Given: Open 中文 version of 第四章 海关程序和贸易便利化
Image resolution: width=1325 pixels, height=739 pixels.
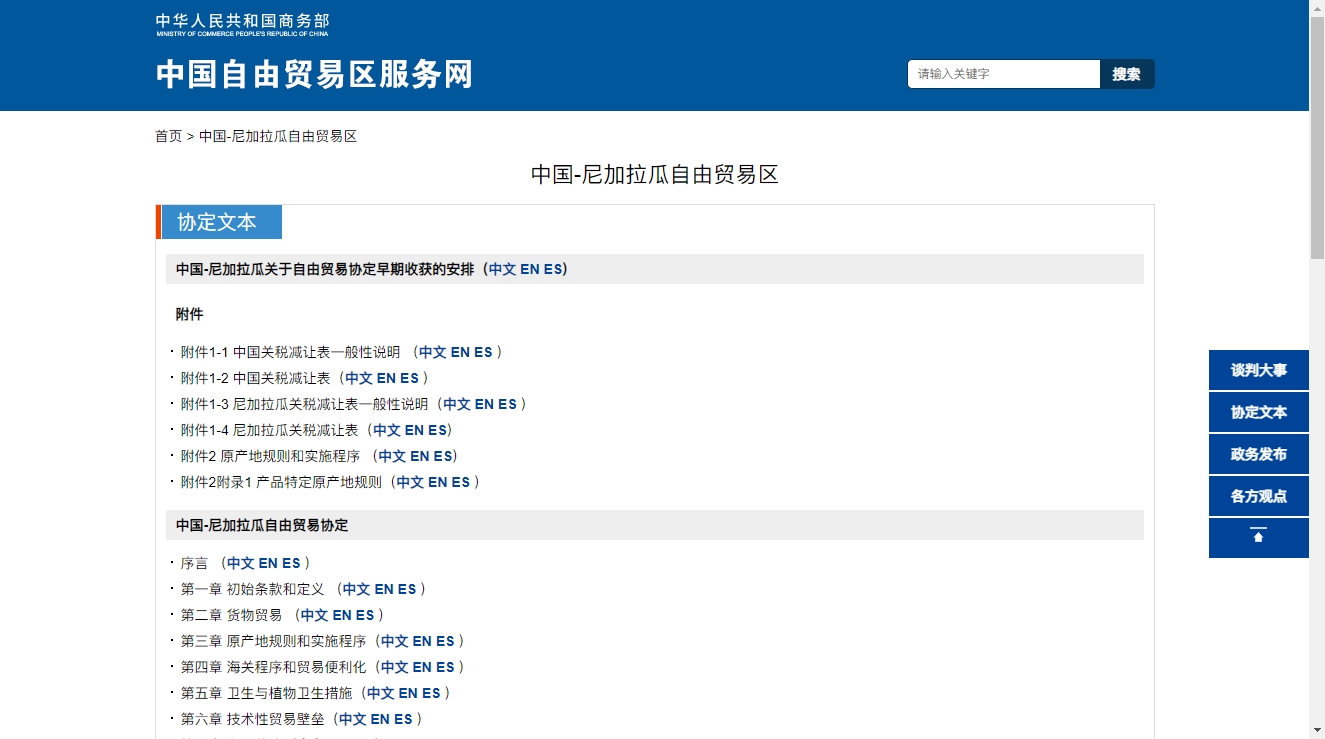Looking at the screenshot, I should (394, 667).
